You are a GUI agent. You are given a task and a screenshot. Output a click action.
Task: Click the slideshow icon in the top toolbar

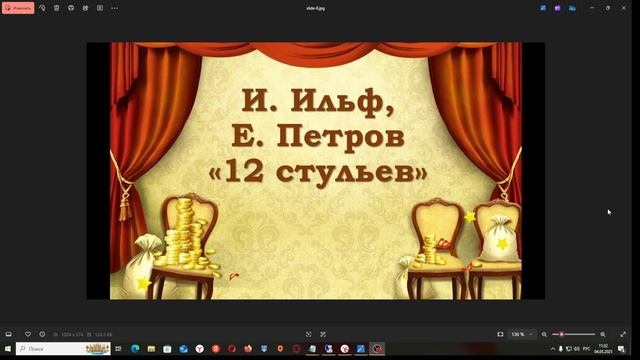click(x=100, y=8)
